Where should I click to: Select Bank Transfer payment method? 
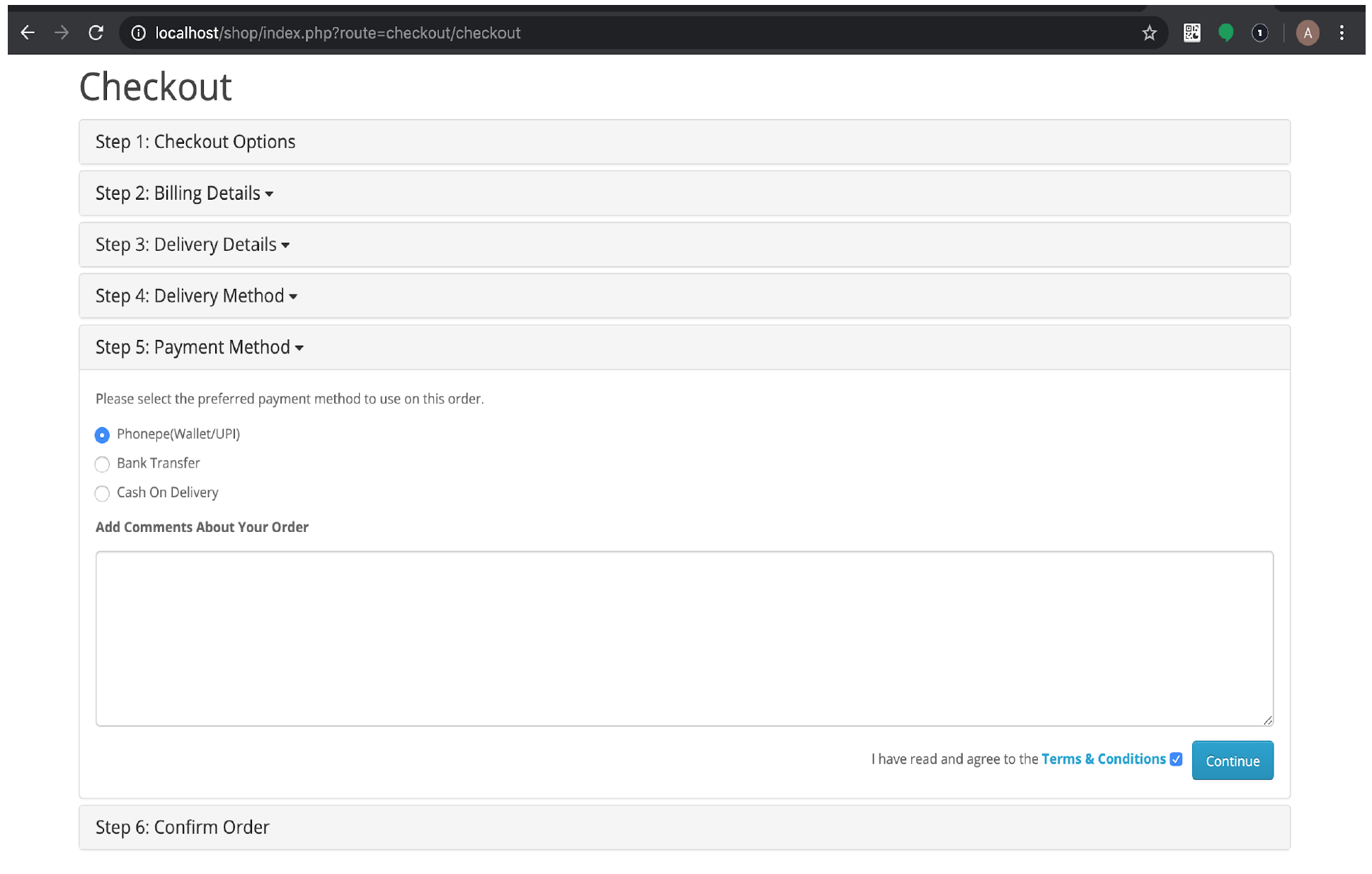point(103,464)
